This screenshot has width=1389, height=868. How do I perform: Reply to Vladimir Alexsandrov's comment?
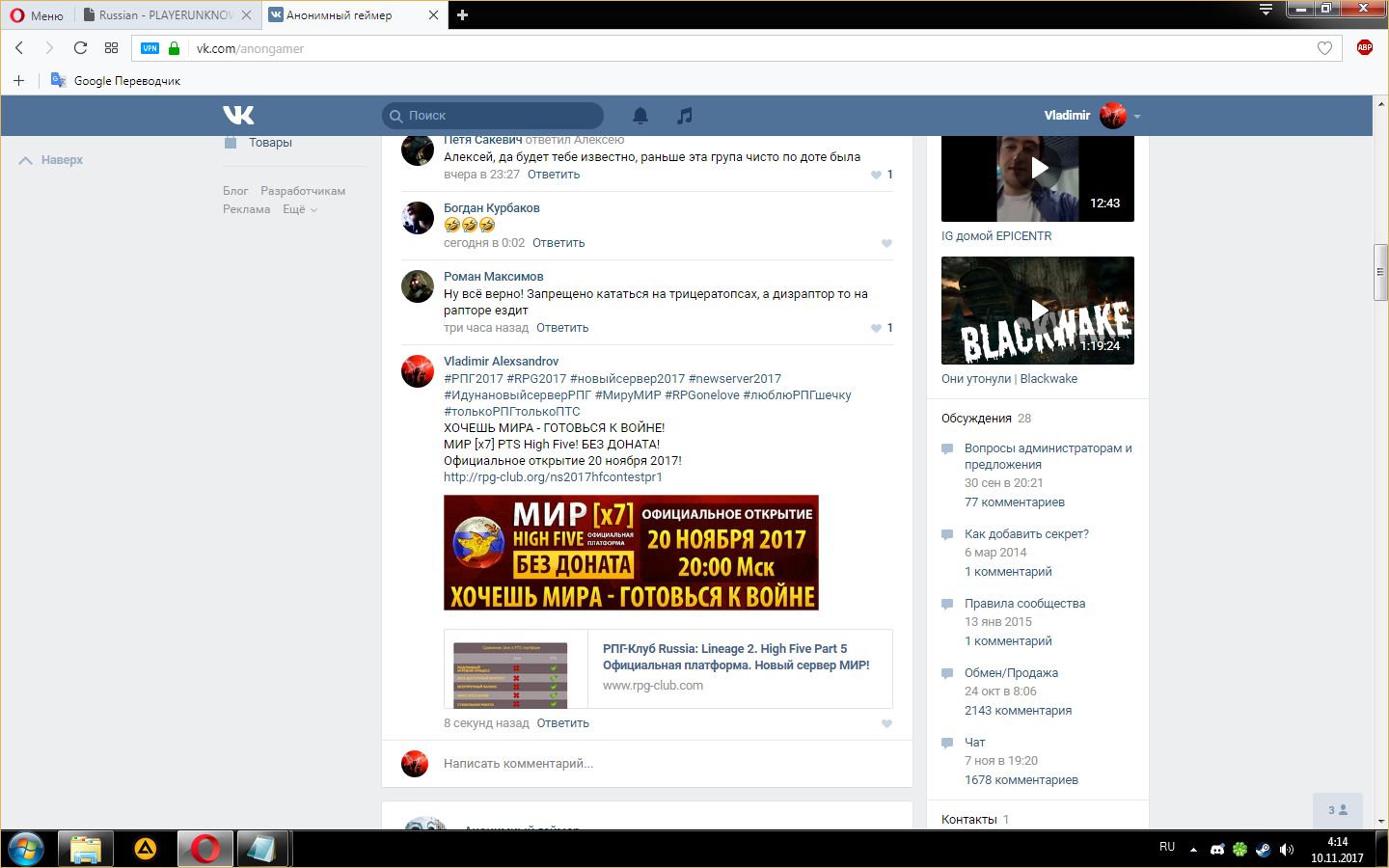click(562, 723)
